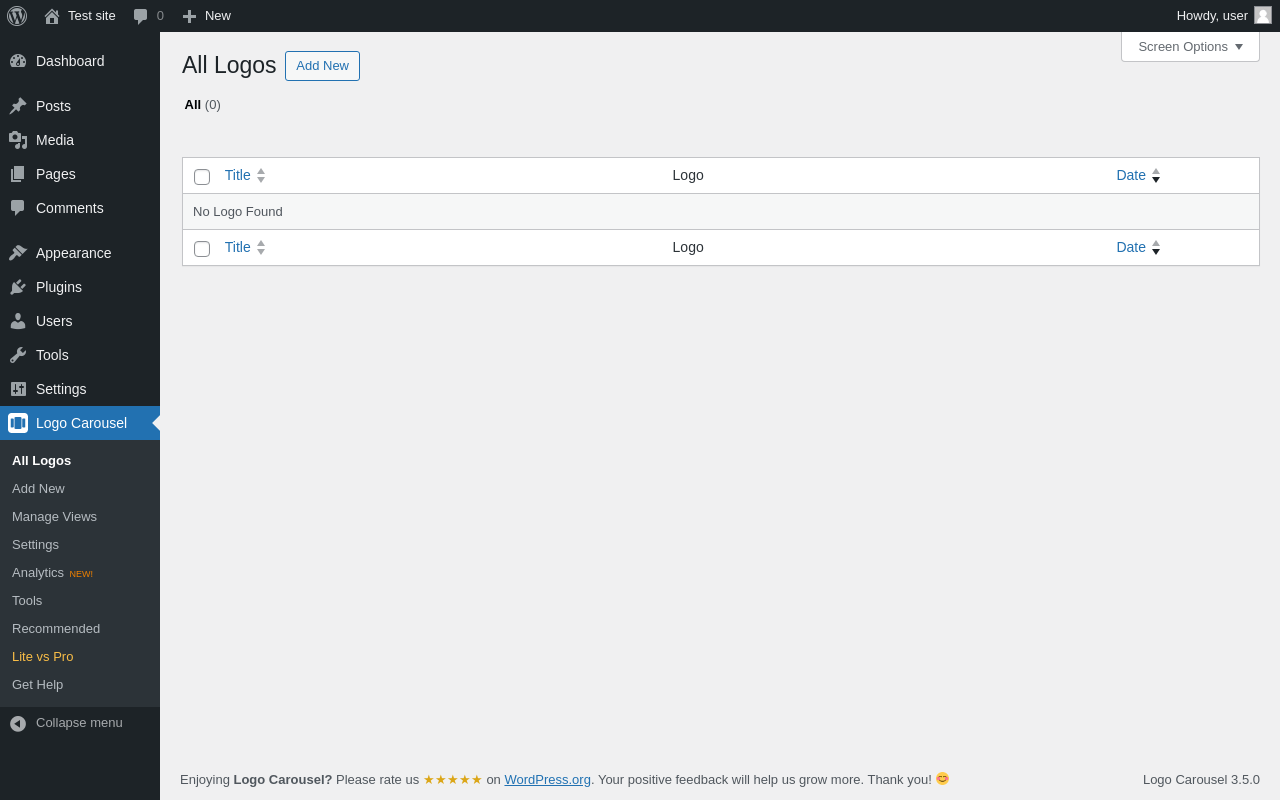
Task: Click the Settings sliders icon in sidebar
Action: pos(18,389)
